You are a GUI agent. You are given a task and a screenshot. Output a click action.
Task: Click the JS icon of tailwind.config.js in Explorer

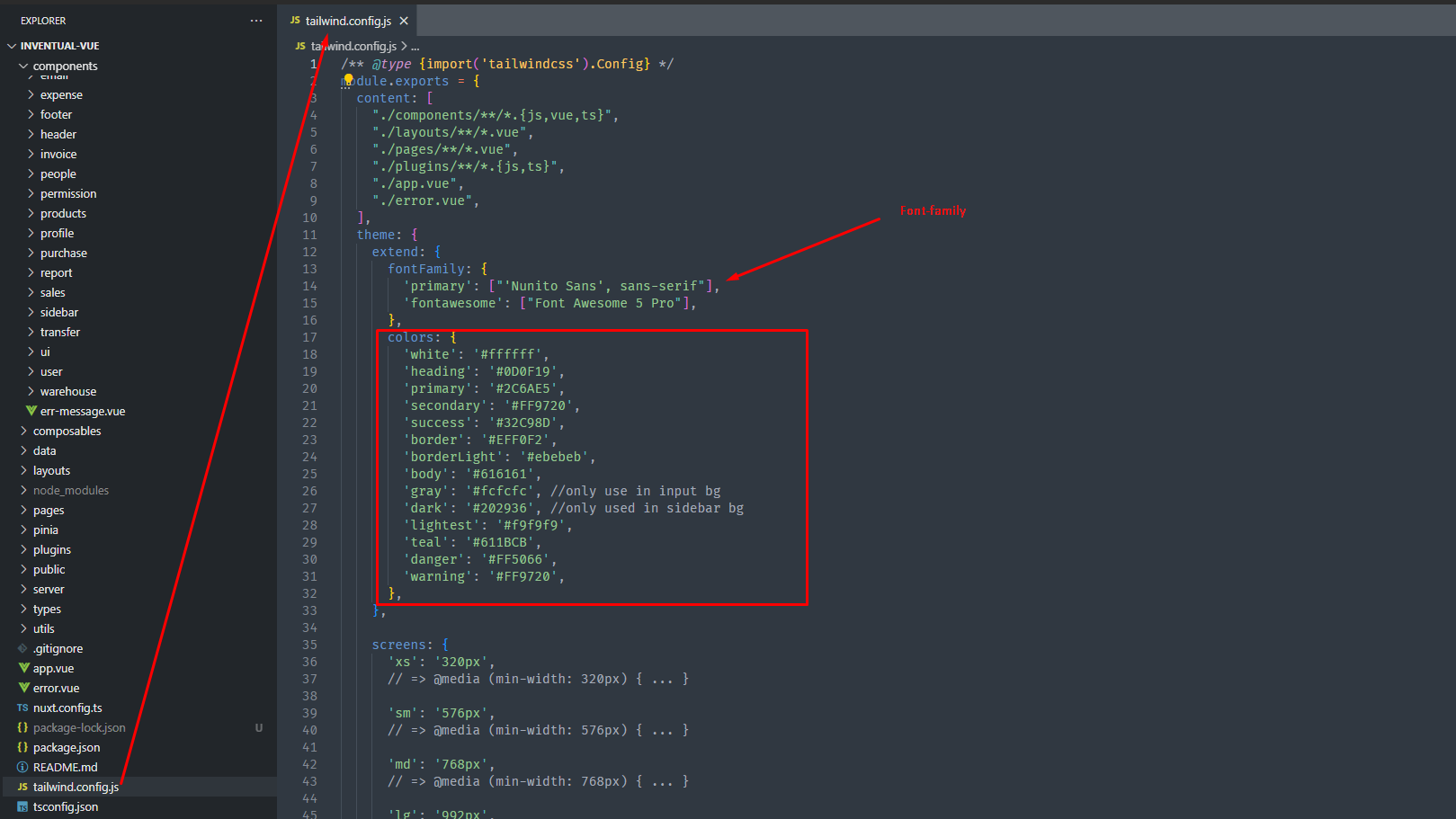22,787
